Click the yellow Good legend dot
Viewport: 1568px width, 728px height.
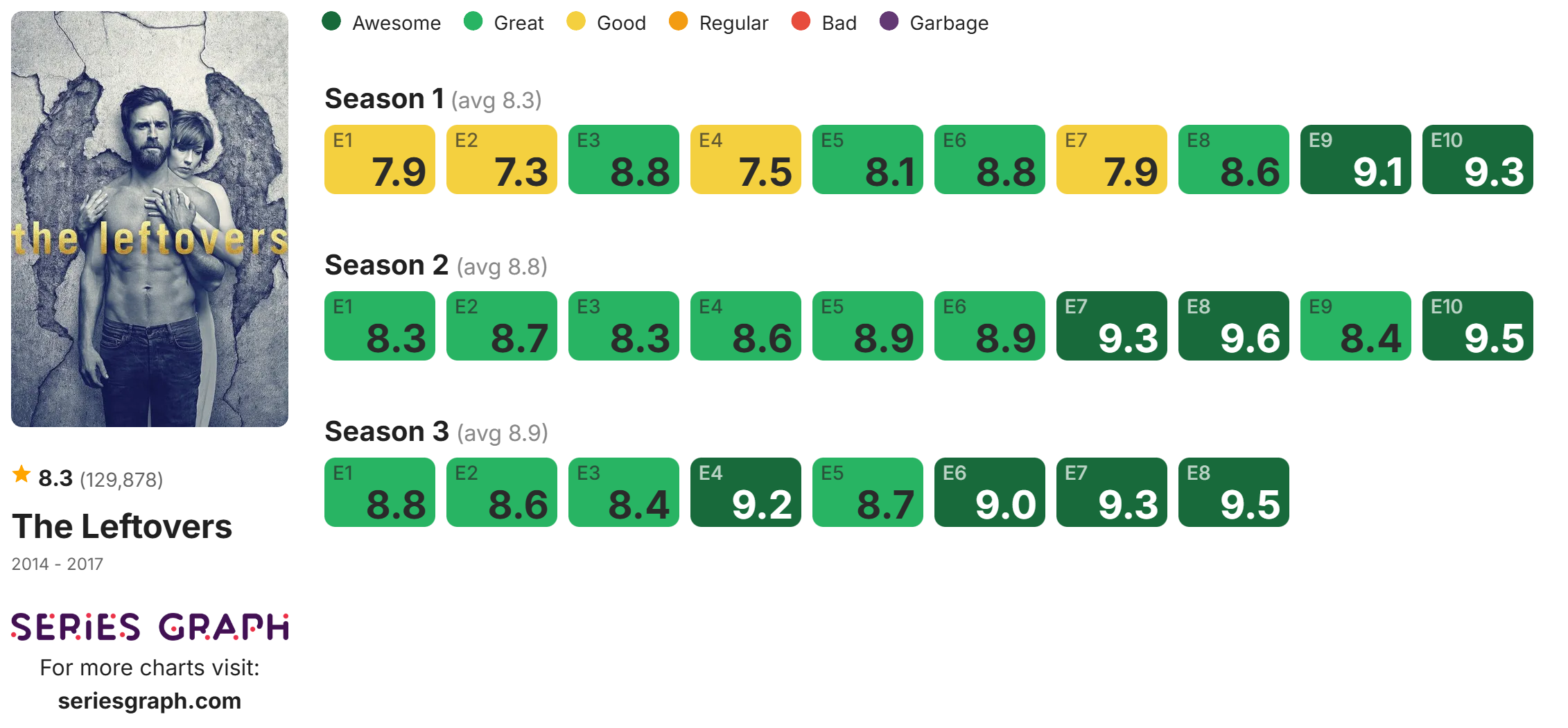pyautogui.click(x=576, y=21)
